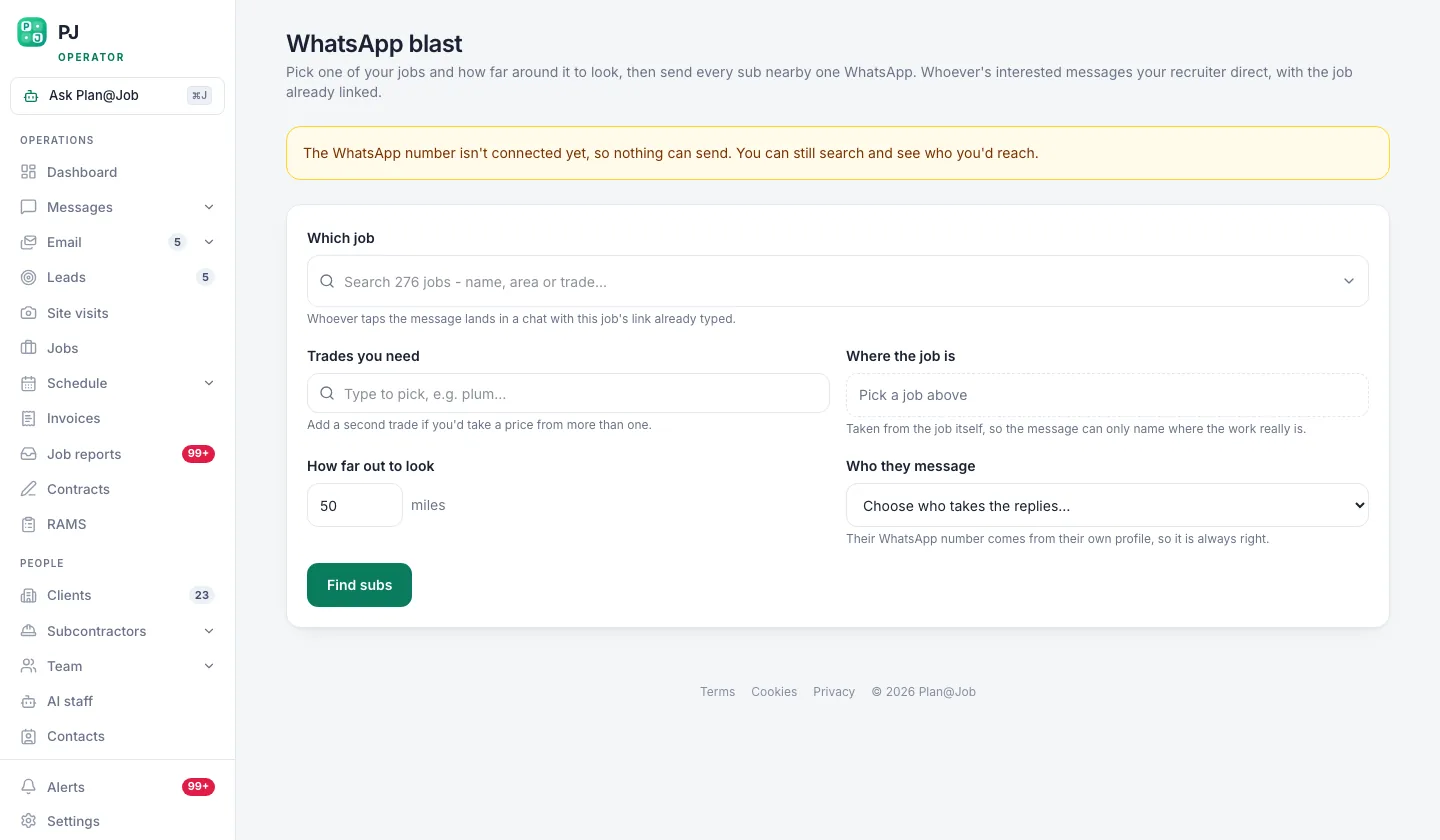Open Job reports section
The image size is (1440, 840).
[x=117, y=454]
